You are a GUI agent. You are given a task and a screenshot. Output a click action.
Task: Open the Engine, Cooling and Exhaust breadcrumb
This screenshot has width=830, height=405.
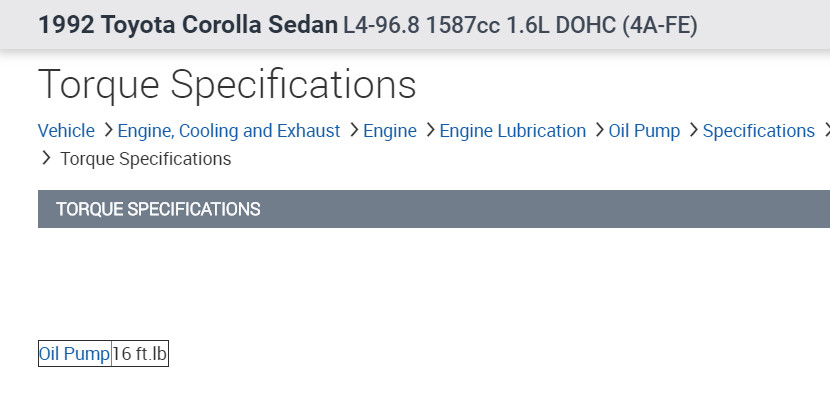point(229,131)
